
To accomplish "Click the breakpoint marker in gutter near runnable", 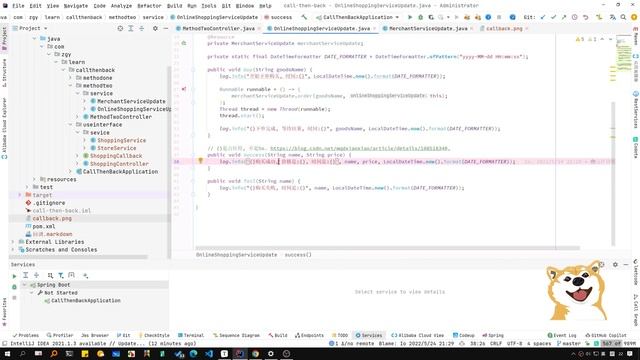I will (x=184, y=89).
